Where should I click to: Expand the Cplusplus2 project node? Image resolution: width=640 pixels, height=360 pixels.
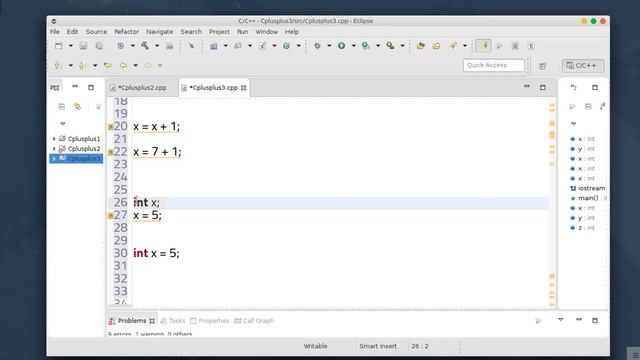click(x=54, y=149)
